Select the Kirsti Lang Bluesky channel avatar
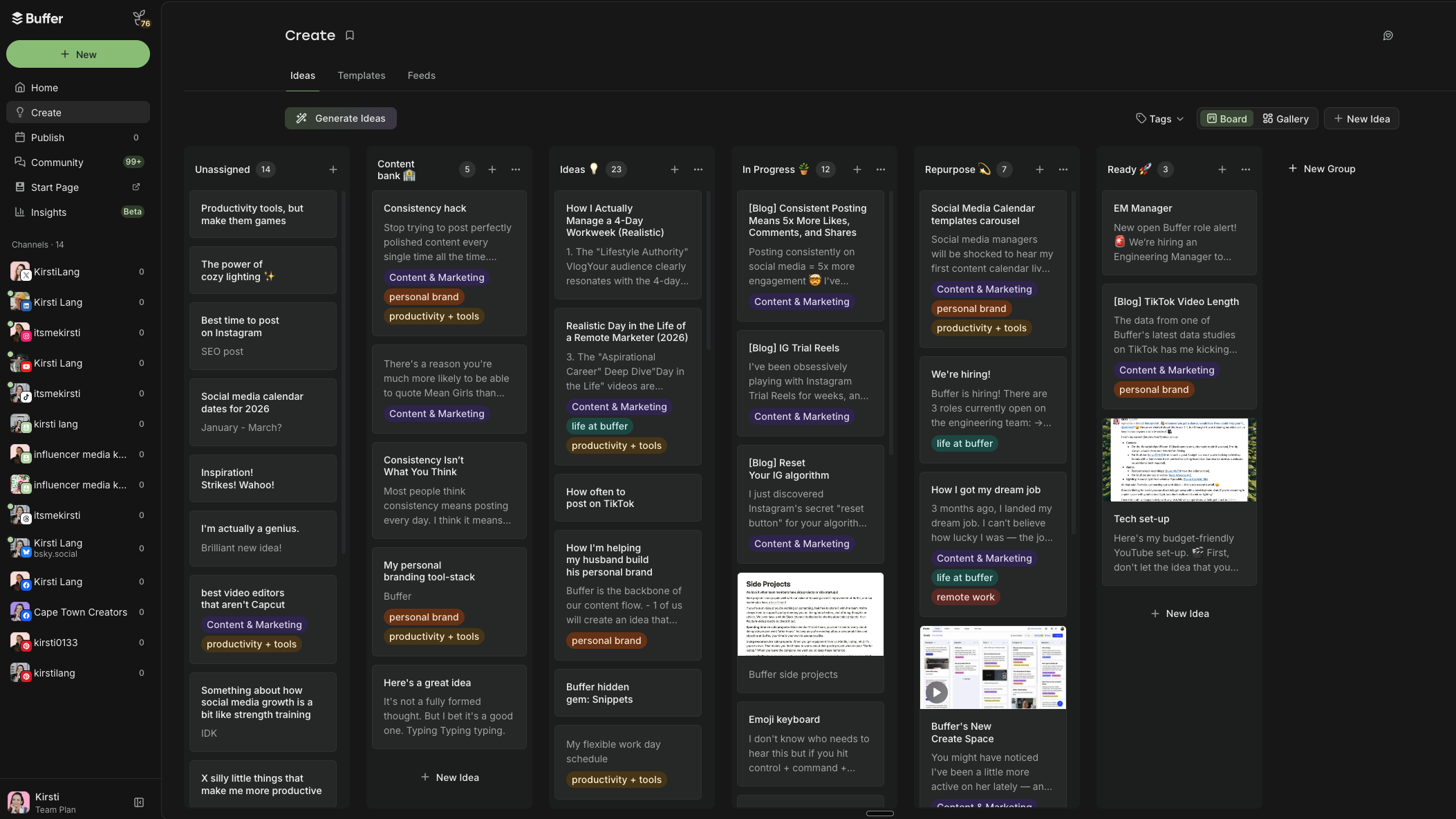Screen dimensions: 1456x819 click(20, 548)
